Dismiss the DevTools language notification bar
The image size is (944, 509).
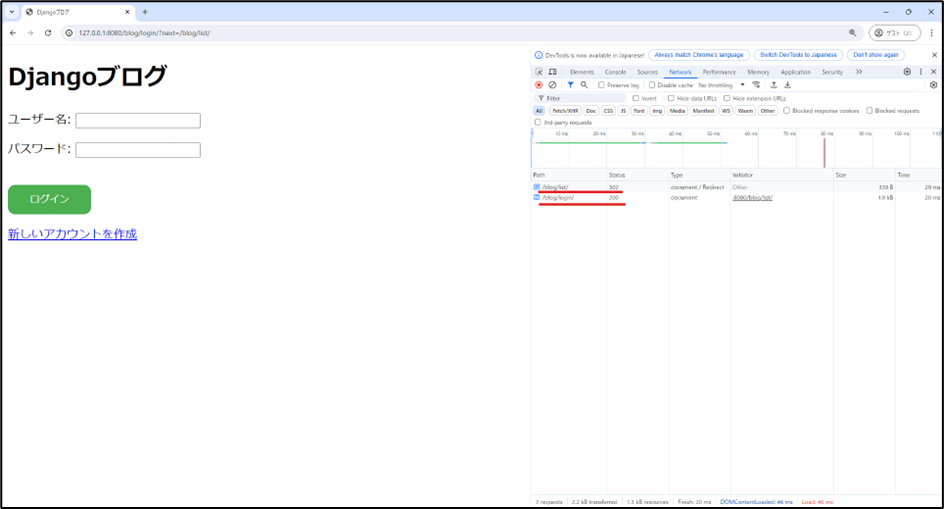click(x=934, y=55)
